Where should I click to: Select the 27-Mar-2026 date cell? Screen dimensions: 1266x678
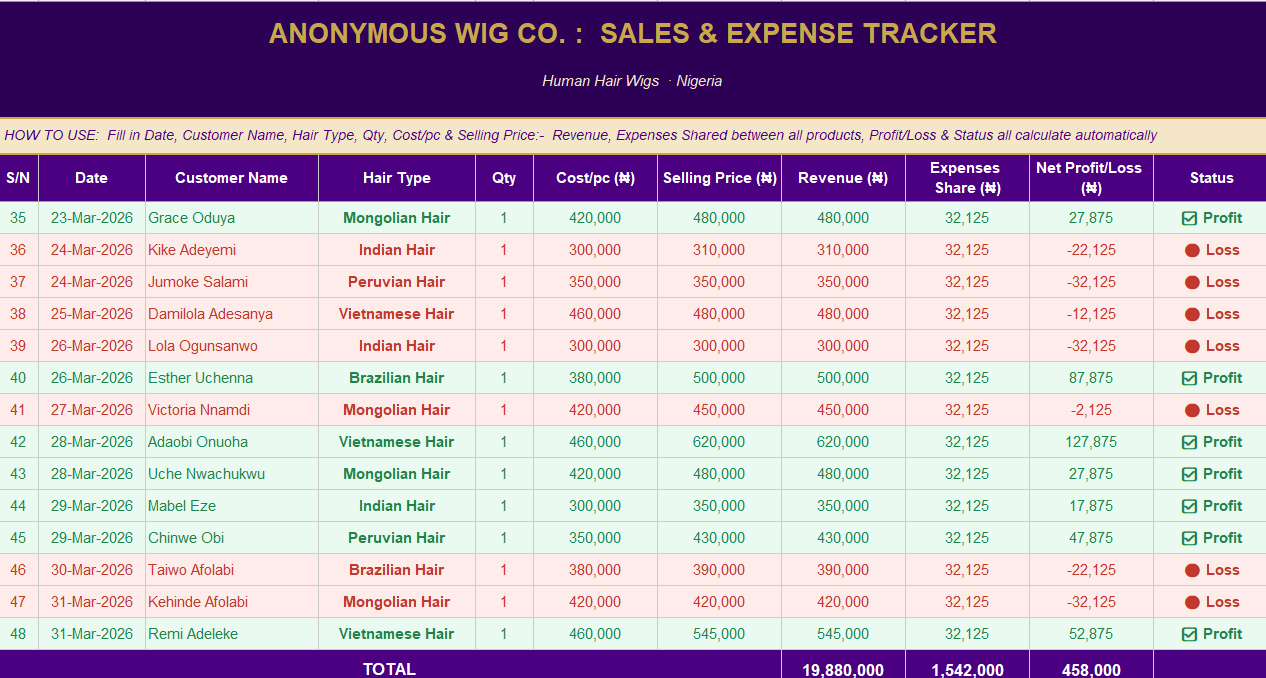[x=92, y=410]
